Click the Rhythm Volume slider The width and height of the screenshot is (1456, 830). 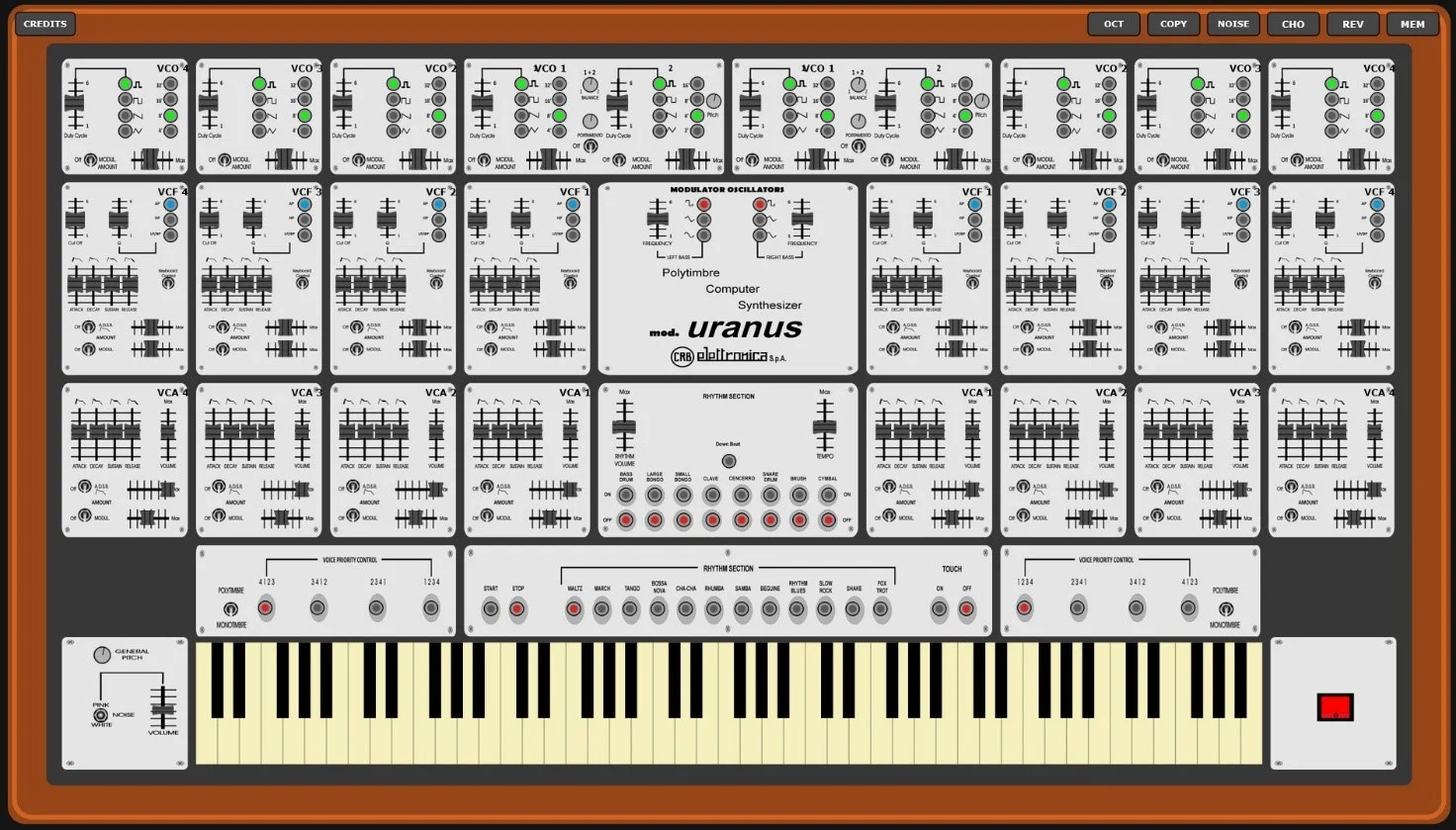tap(624, 426)
